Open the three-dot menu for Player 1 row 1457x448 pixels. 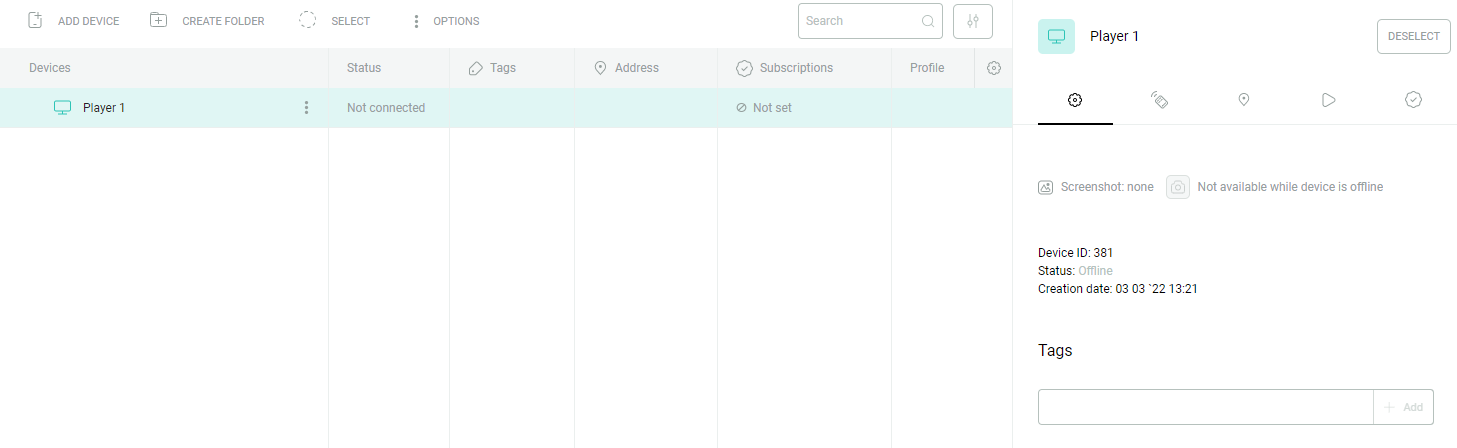[x=306, y=108]
